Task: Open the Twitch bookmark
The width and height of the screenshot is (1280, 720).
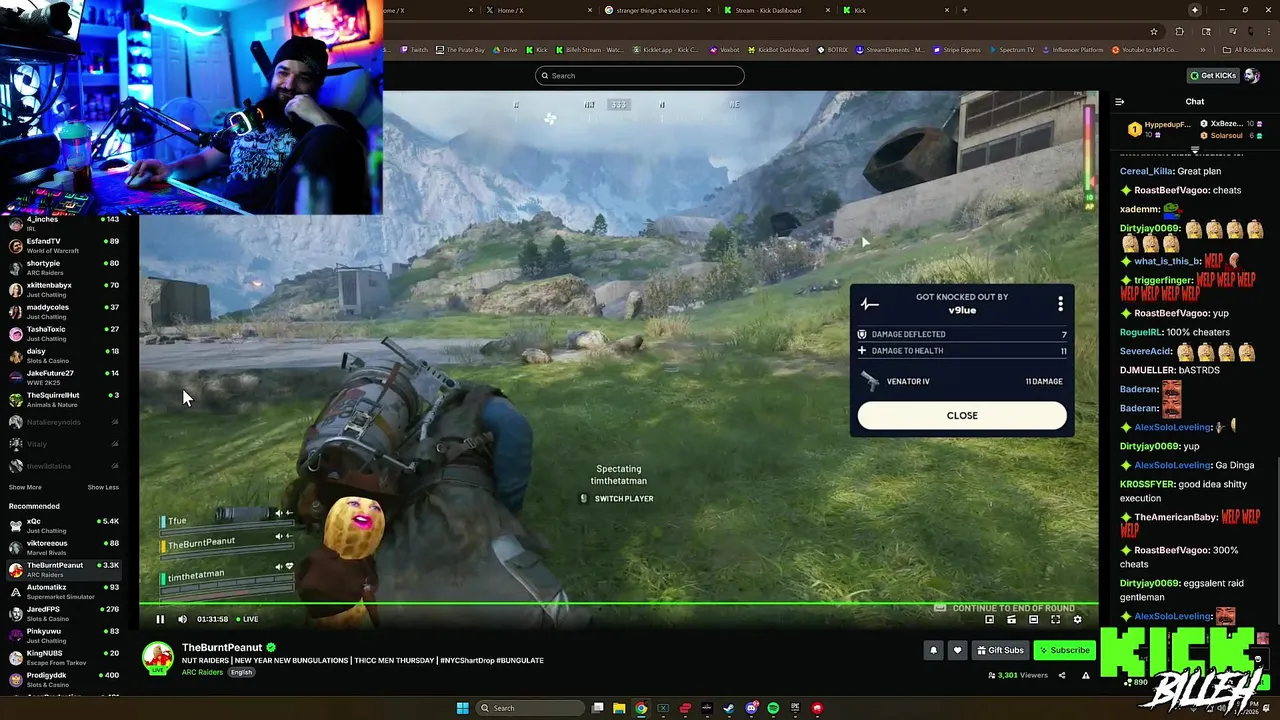Action: (414, 50)
